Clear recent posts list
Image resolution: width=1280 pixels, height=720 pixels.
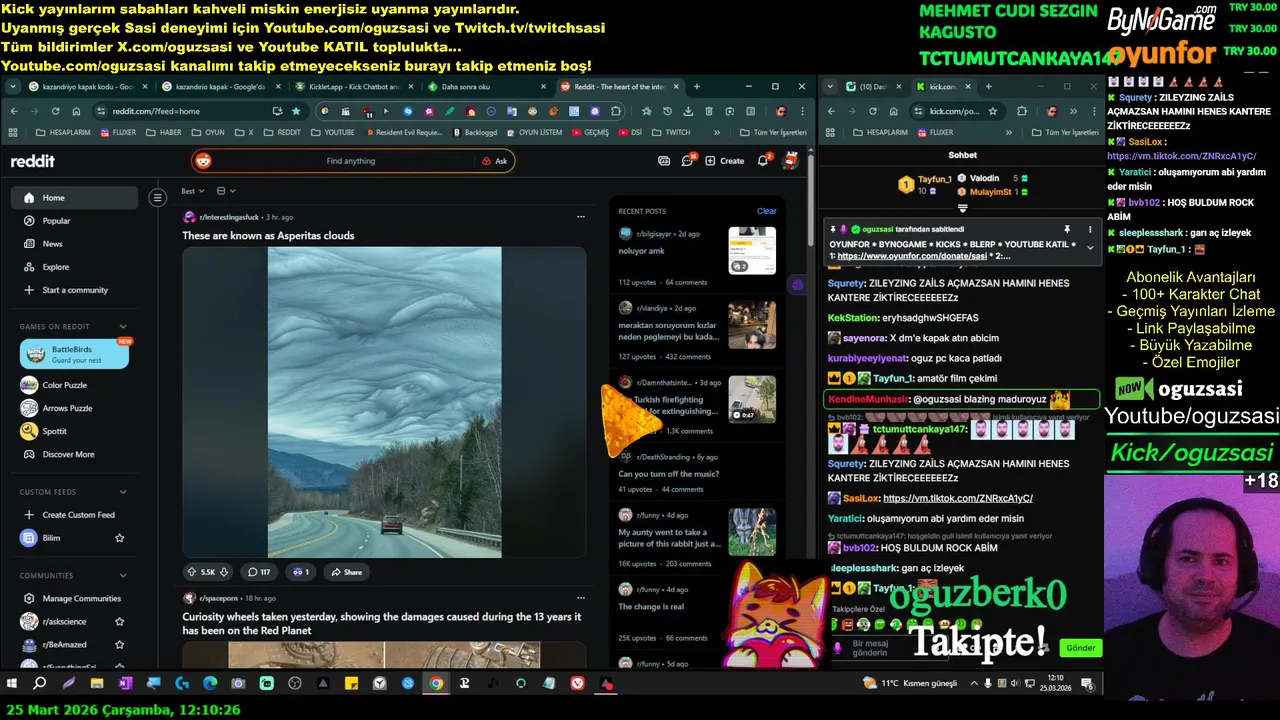766,211
